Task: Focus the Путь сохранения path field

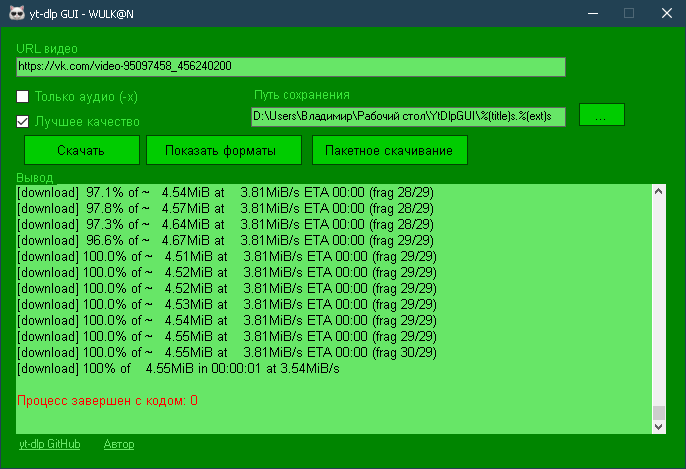Action: click(408, 117)
